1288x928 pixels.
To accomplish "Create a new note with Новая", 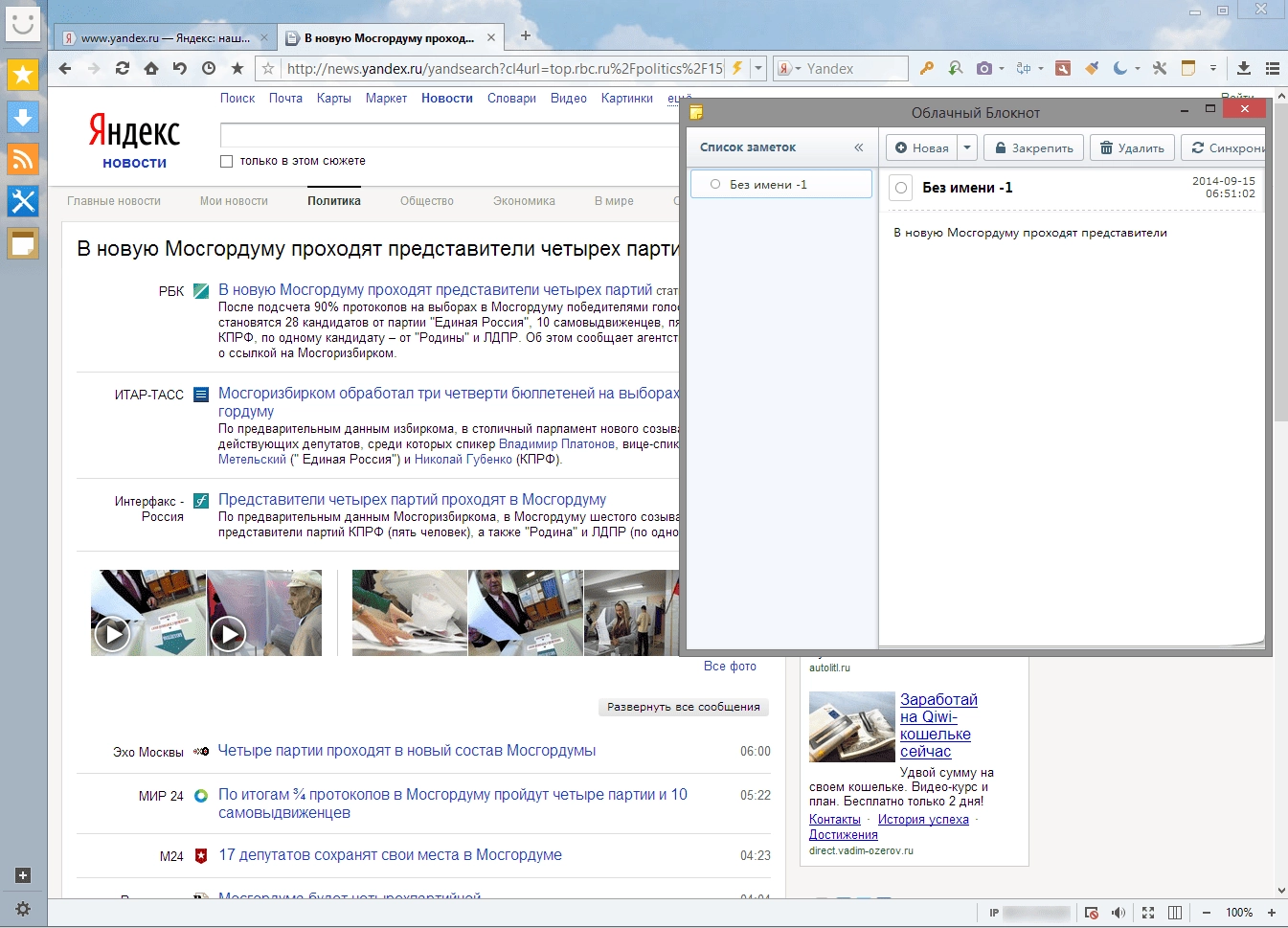I will pos(922,147).
